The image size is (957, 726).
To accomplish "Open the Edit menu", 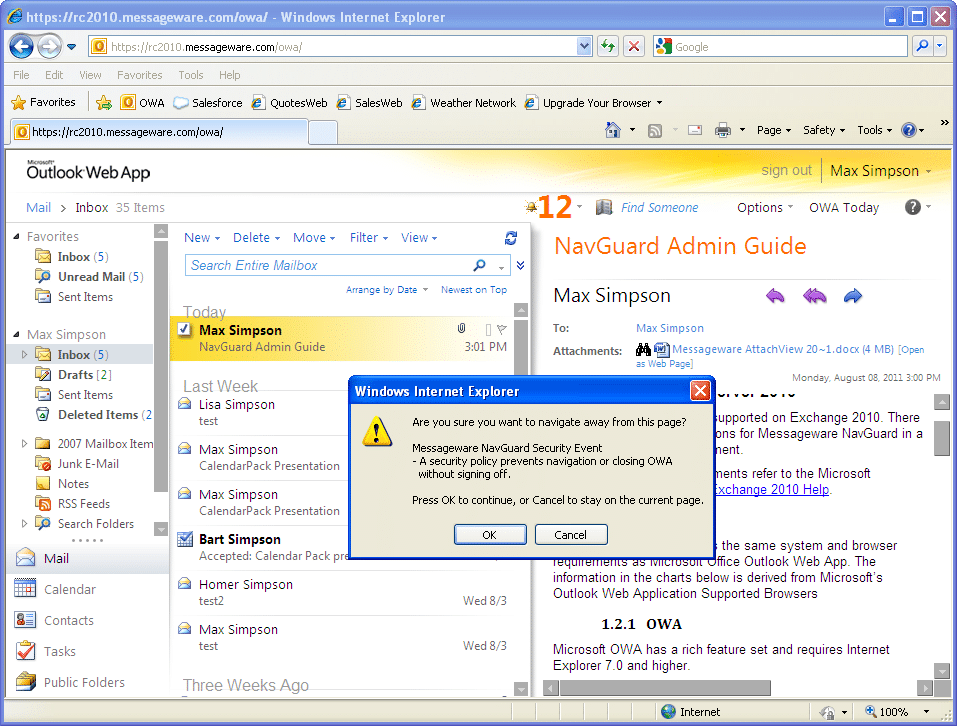I will tap(54, 75).
